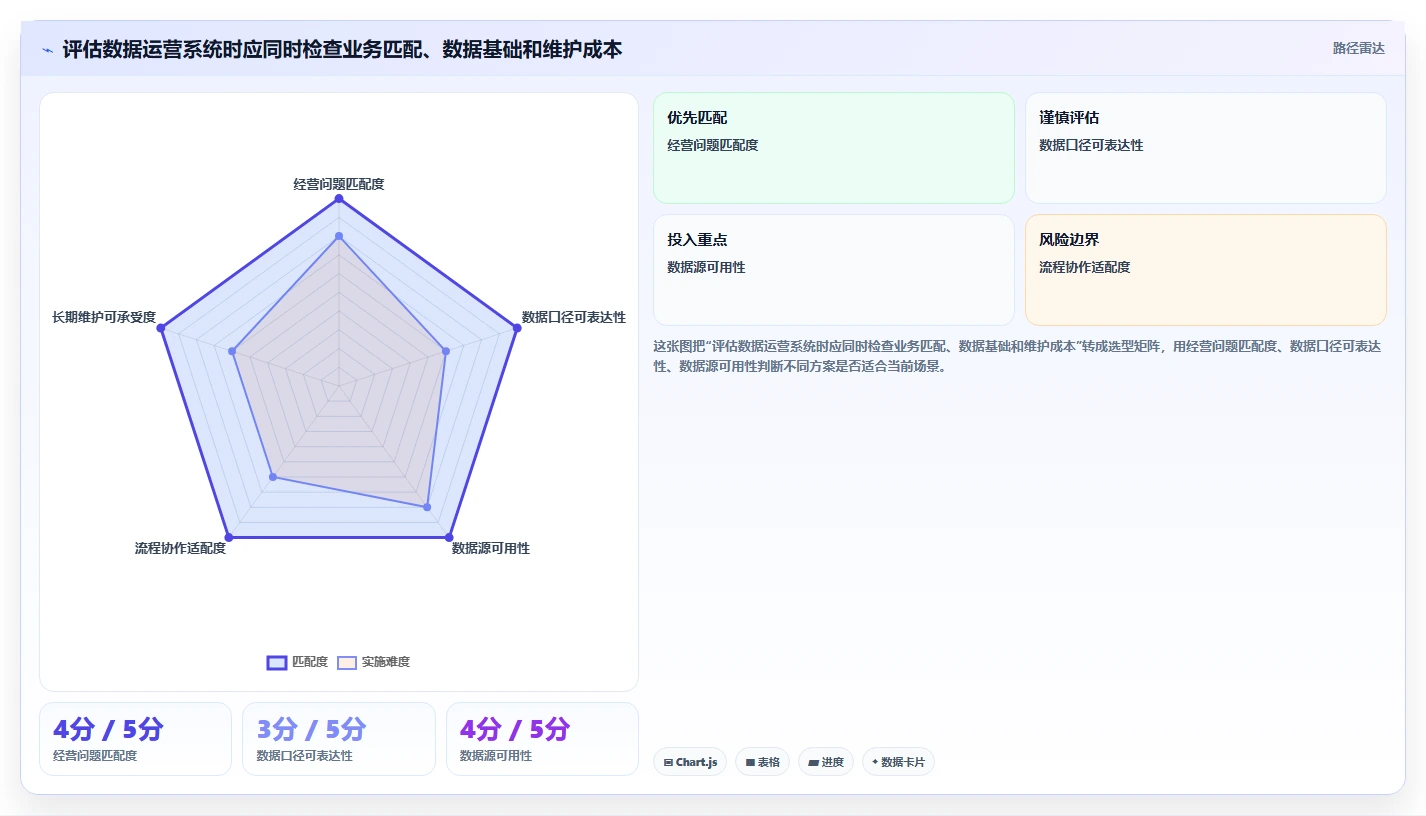
Task: Open the 投入重点 card
Action: [x=834, y=270]
